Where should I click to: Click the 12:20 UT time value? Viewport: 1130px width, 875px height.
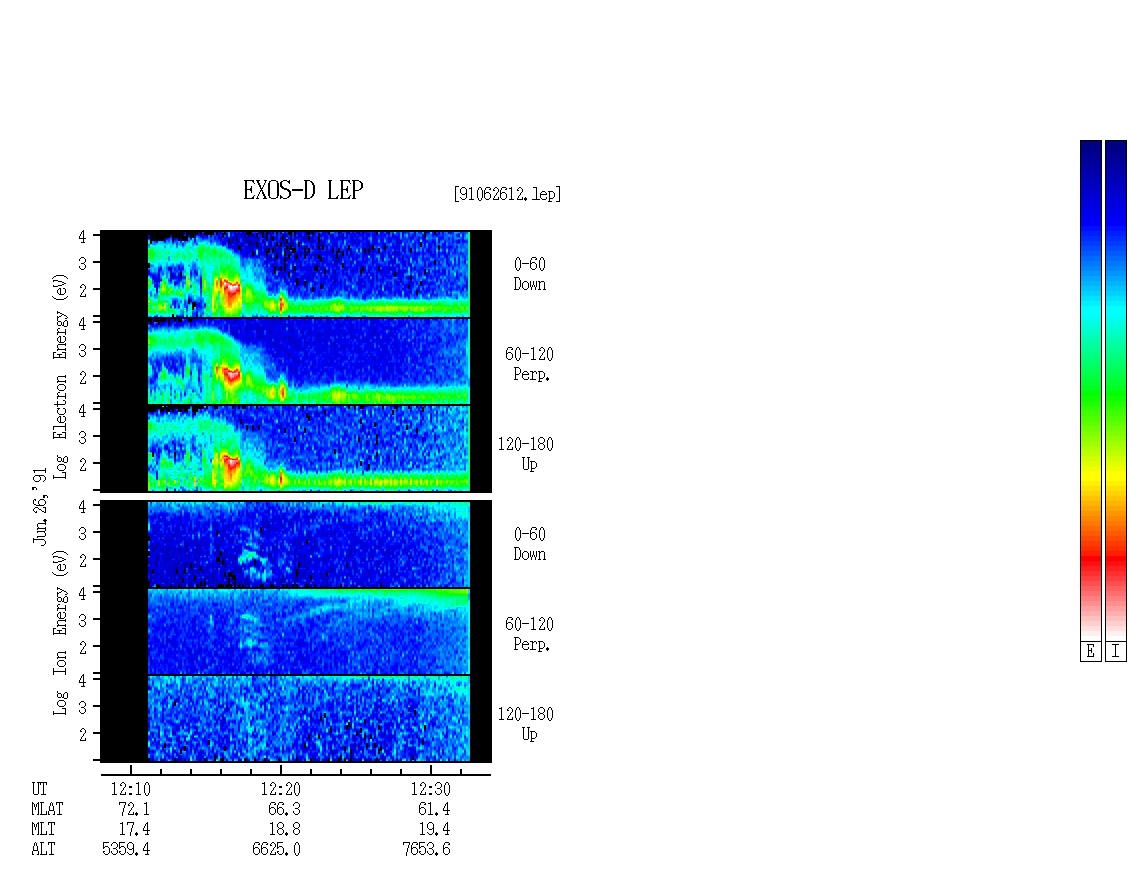[x=280, y=789]
